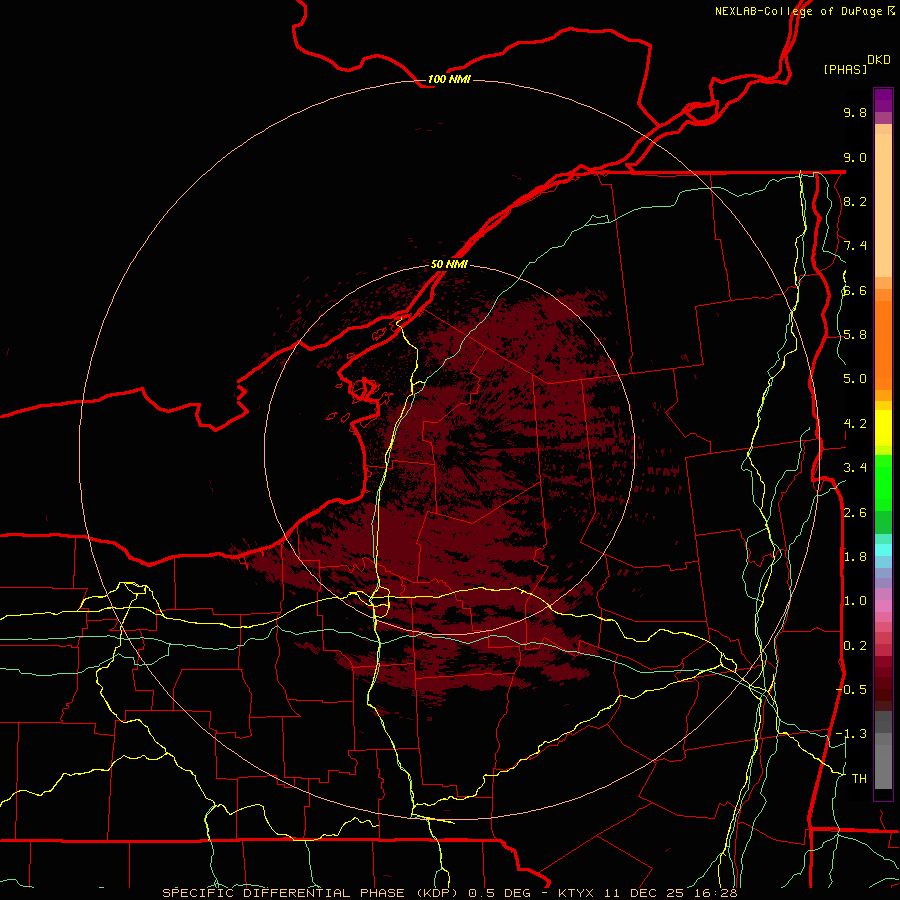
Task: Click the bright green band in the color bar
Action: point(883,482)
